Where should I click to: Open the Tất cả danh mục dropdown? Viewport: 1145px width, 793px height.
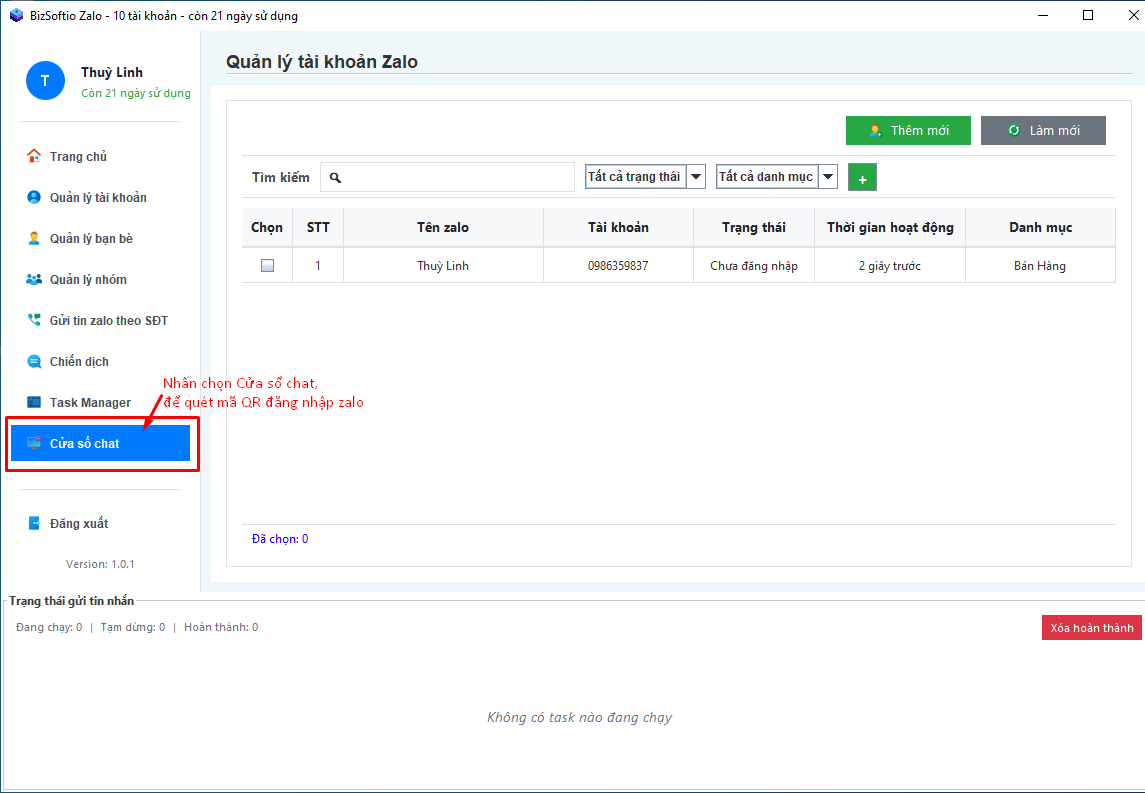[x=827, y=177]
